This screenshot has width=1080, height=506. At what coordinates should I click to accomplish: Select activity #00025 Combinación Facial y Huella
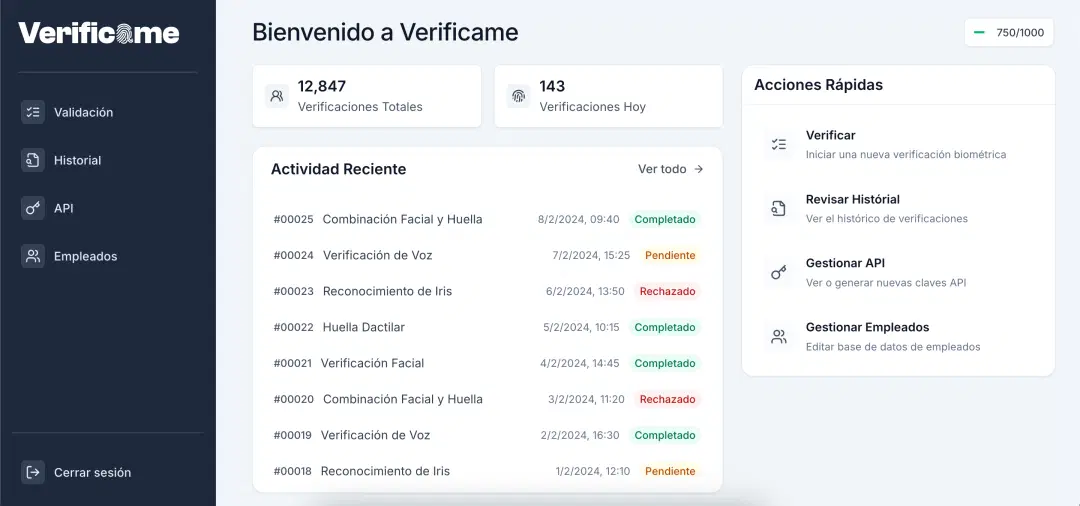tap(487, 220)
